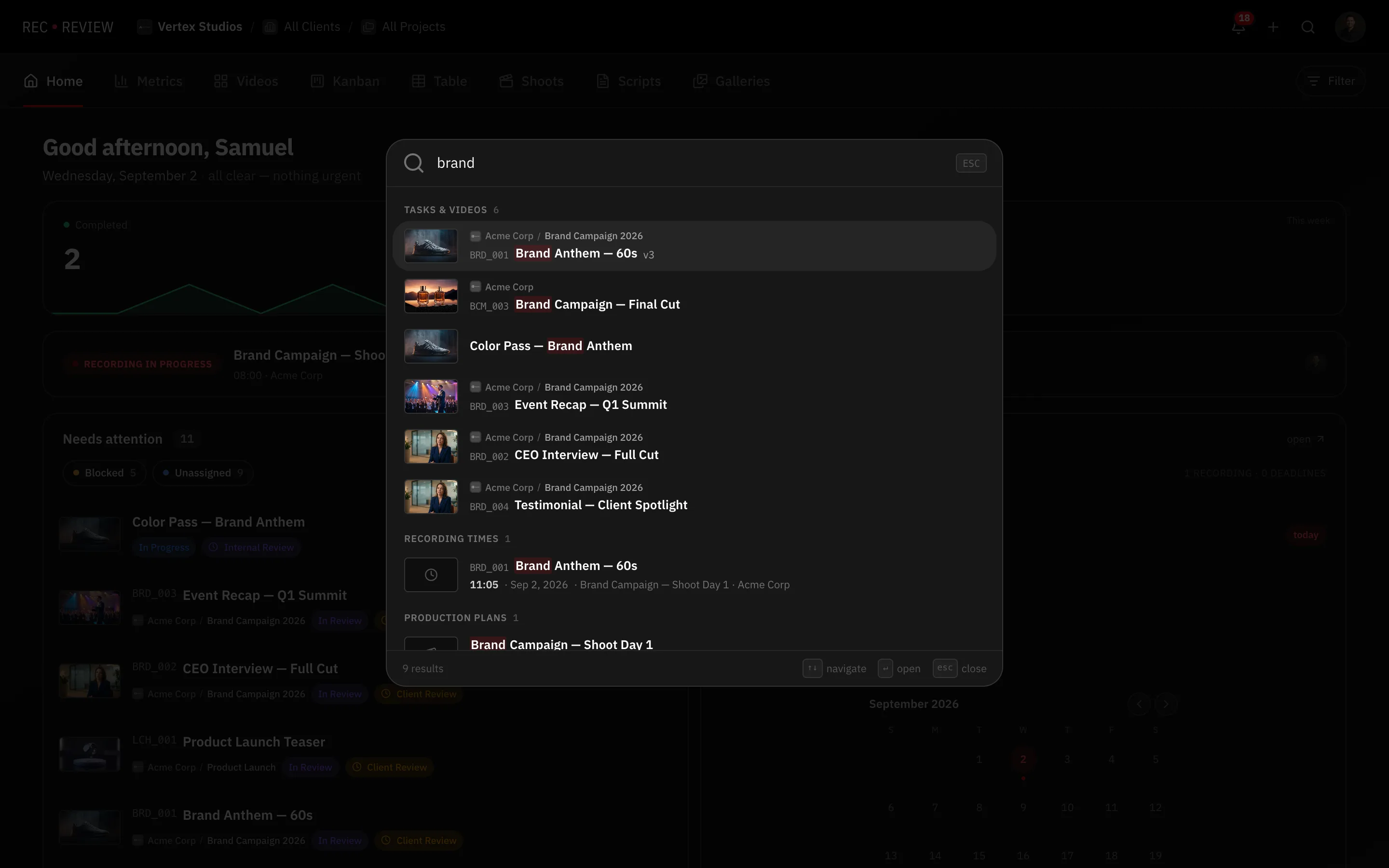Click the search field containing 'brand'
Image resolution: width=1389 pixels, height=868 pixels.
point(689,163)
